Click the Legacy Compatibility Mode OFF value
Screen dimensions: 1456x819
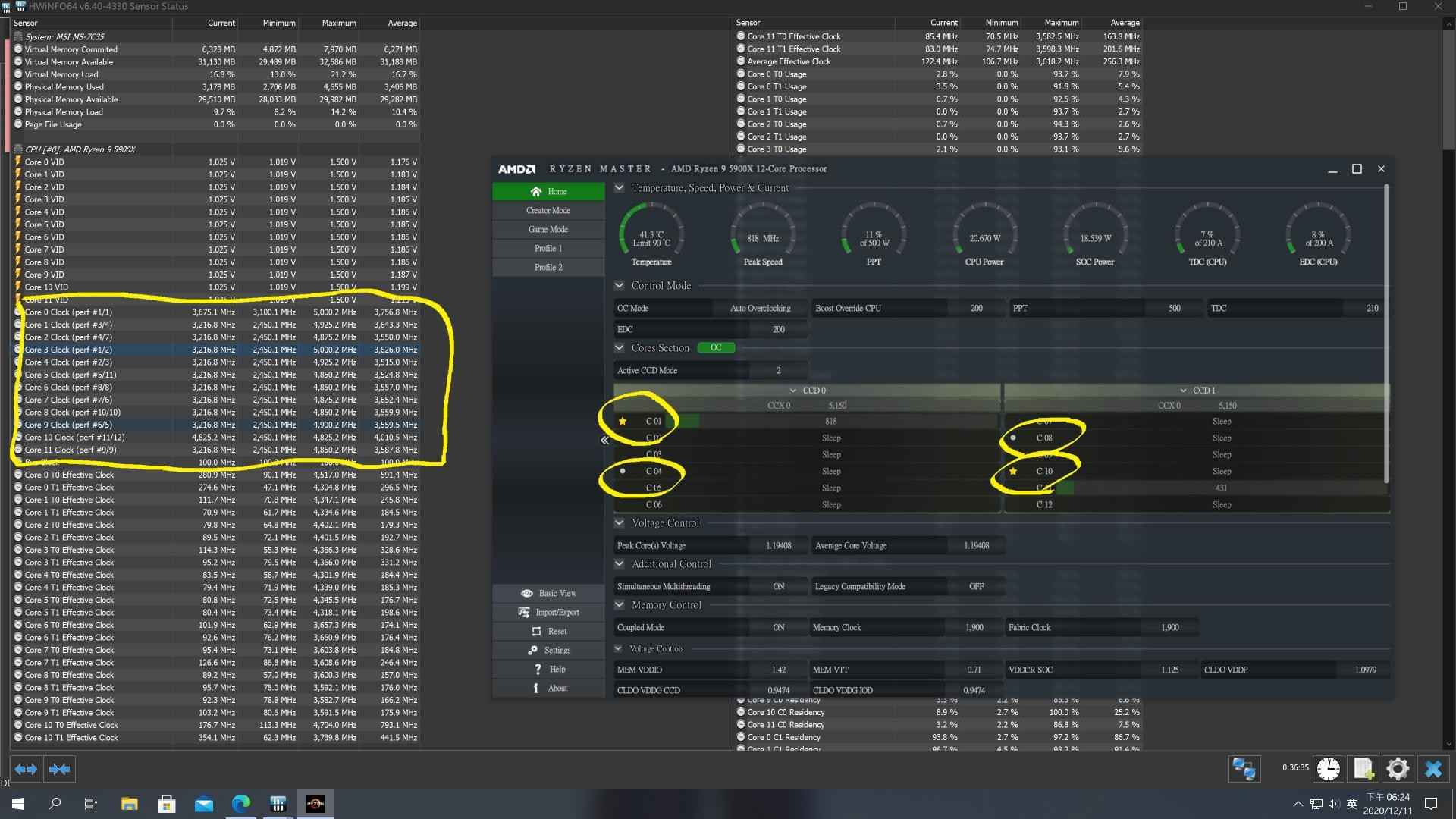coord(976,586)
